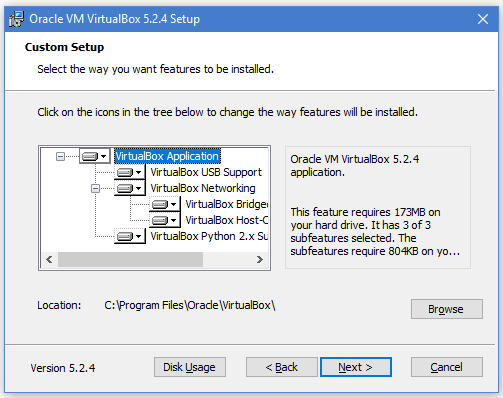The image size is (503, 398).
Task: Go to the previous page with Back
Action: tap(282, 367)
